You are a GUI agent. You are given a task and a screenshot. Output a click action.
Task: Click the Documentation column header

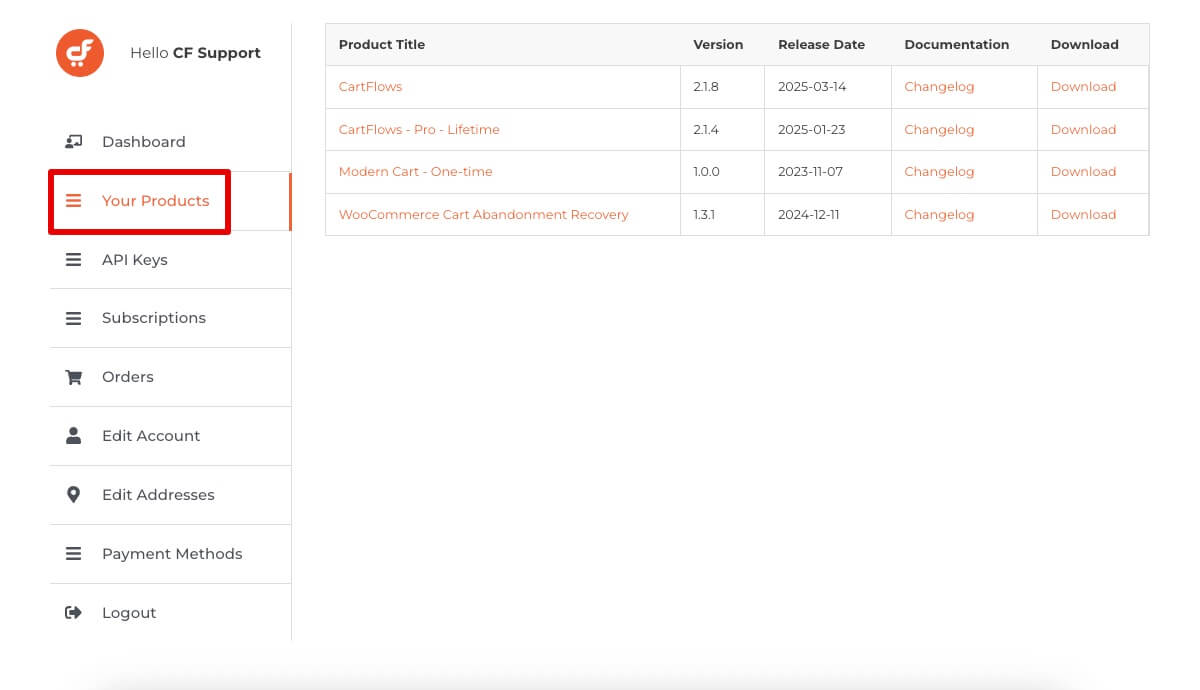[957, 45]
